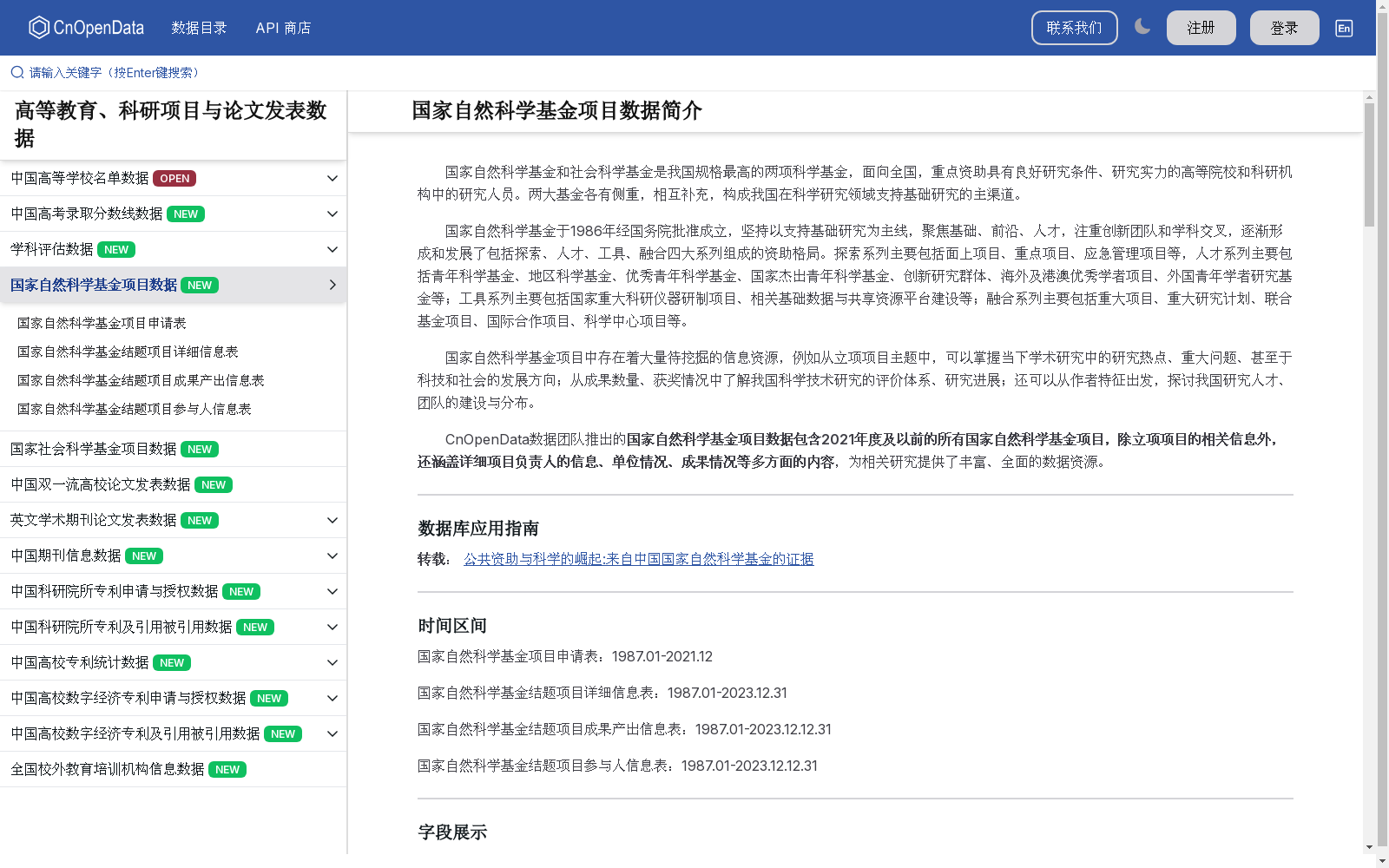Expand chevron for 英文学术期刊论文发表数据

point(332,520)
